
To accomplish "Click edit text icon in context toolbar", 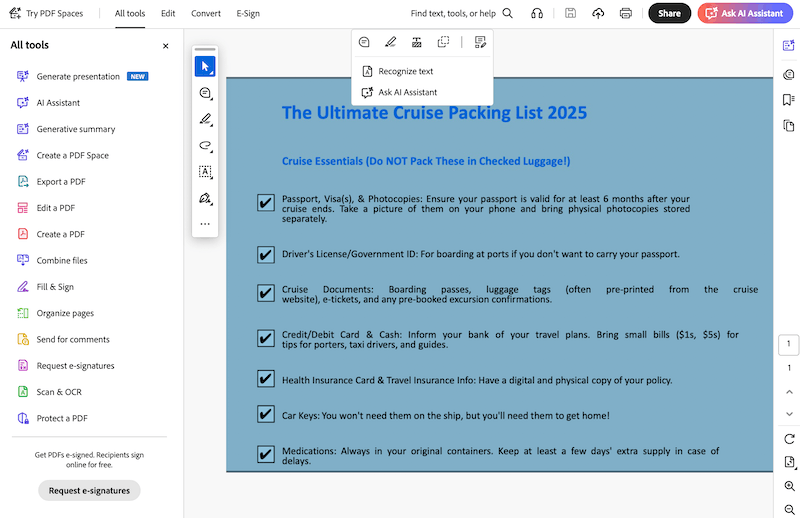I will pyautogui.click(x=480, y=42).
